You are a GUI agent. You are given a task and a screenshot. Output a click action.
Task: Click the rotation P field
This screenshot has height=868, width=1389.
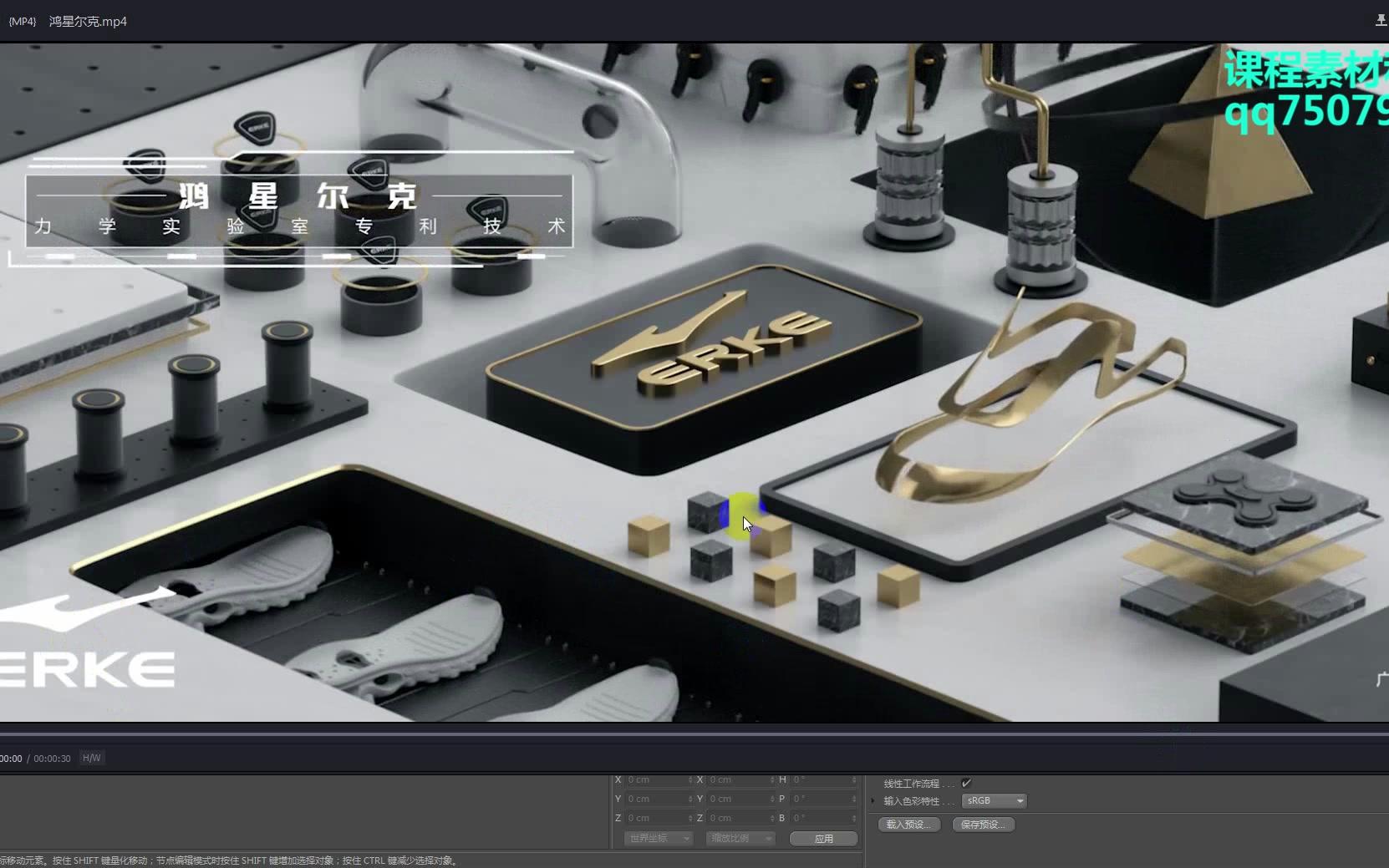click(824, 799)
